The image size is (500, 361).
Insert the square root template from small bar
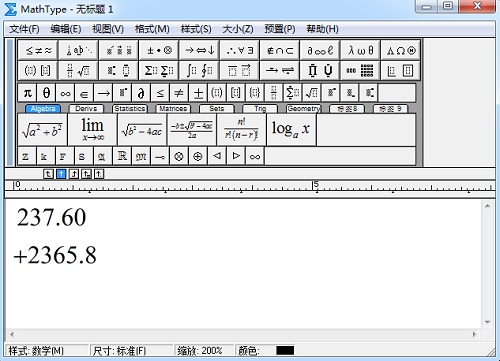tap(312, 93)
